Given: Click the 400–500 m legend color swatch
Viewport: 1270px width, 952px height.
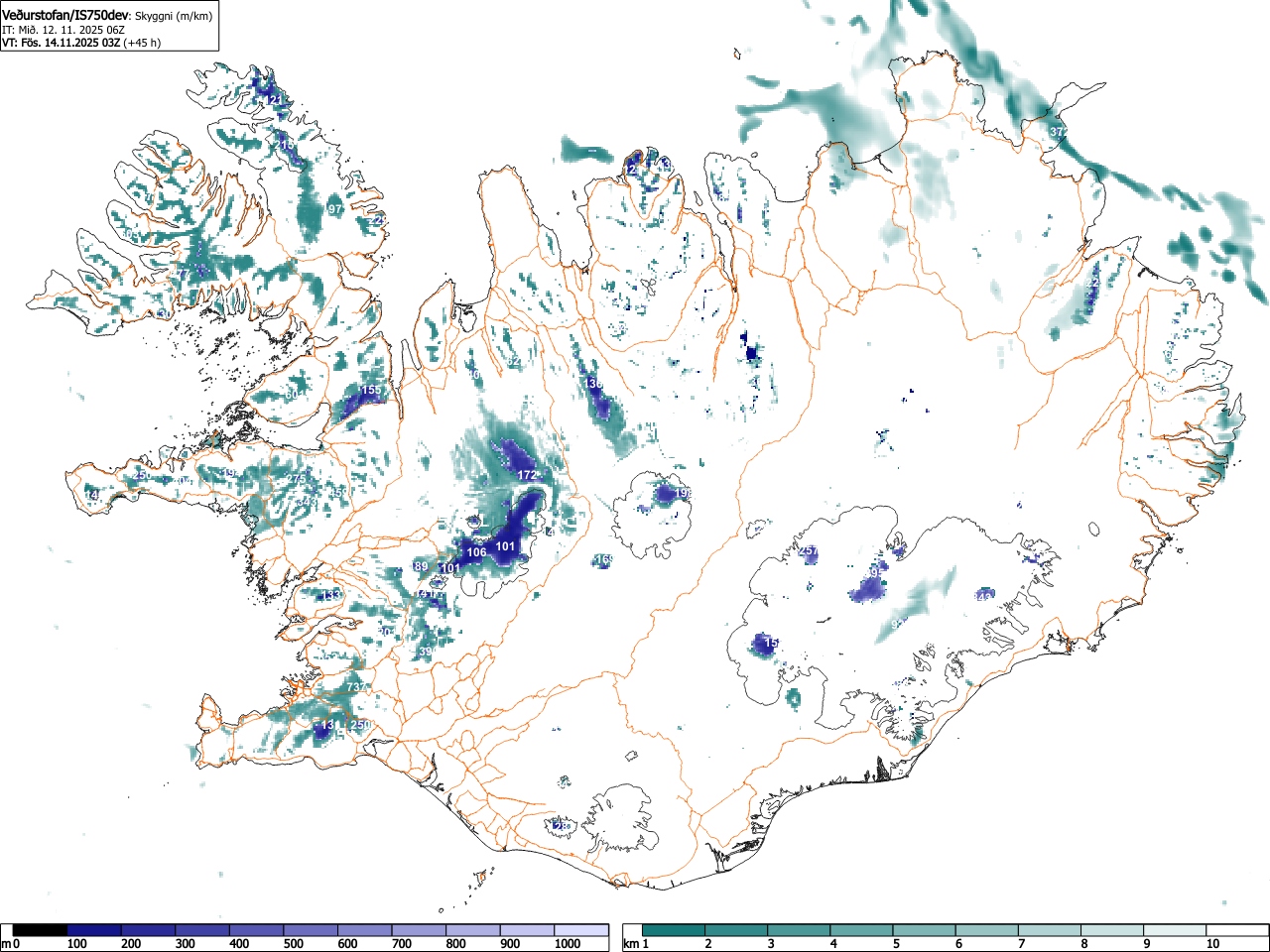Looking at the screenshot, I should [257, 930].
